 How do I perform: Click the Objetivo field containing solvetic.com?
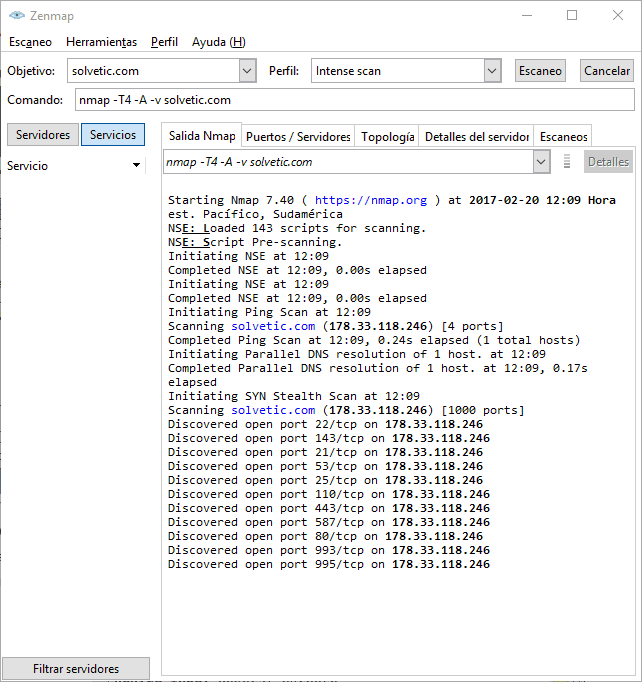click(154, 70)
